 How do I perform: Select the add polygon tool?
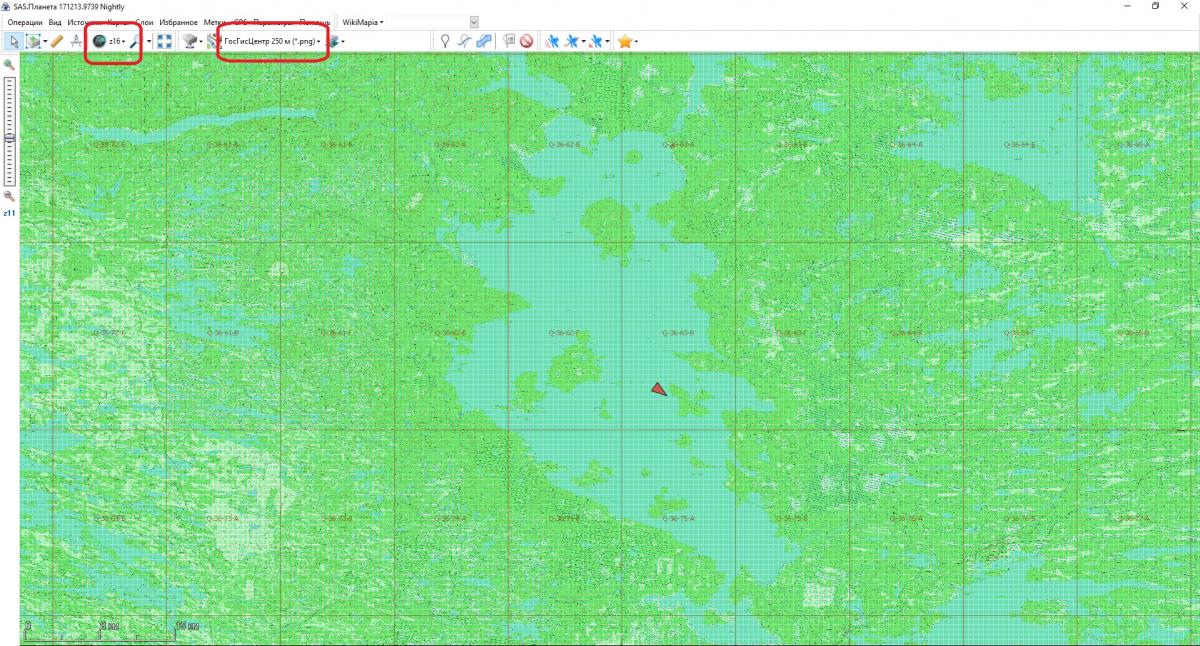[483, 41]
